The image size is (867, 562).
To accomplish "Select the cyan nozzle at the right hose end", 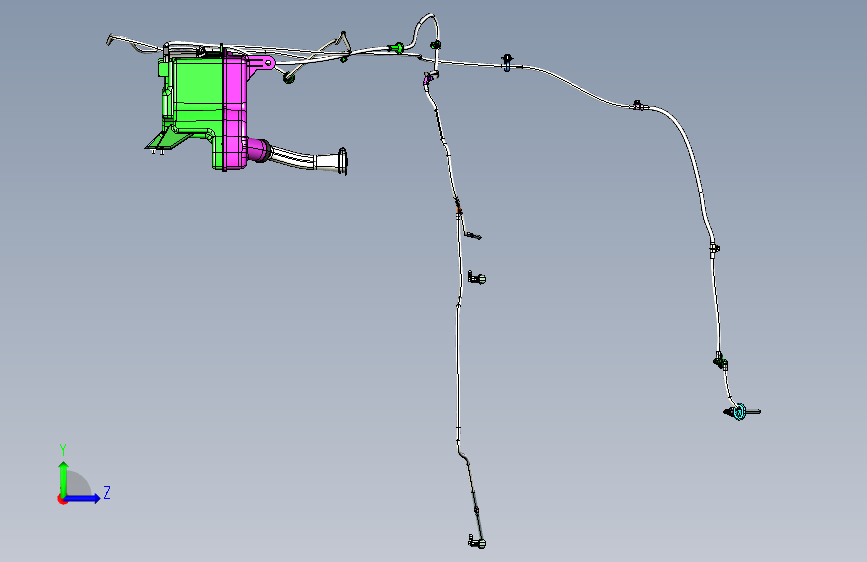I will (x=740, y=412).
